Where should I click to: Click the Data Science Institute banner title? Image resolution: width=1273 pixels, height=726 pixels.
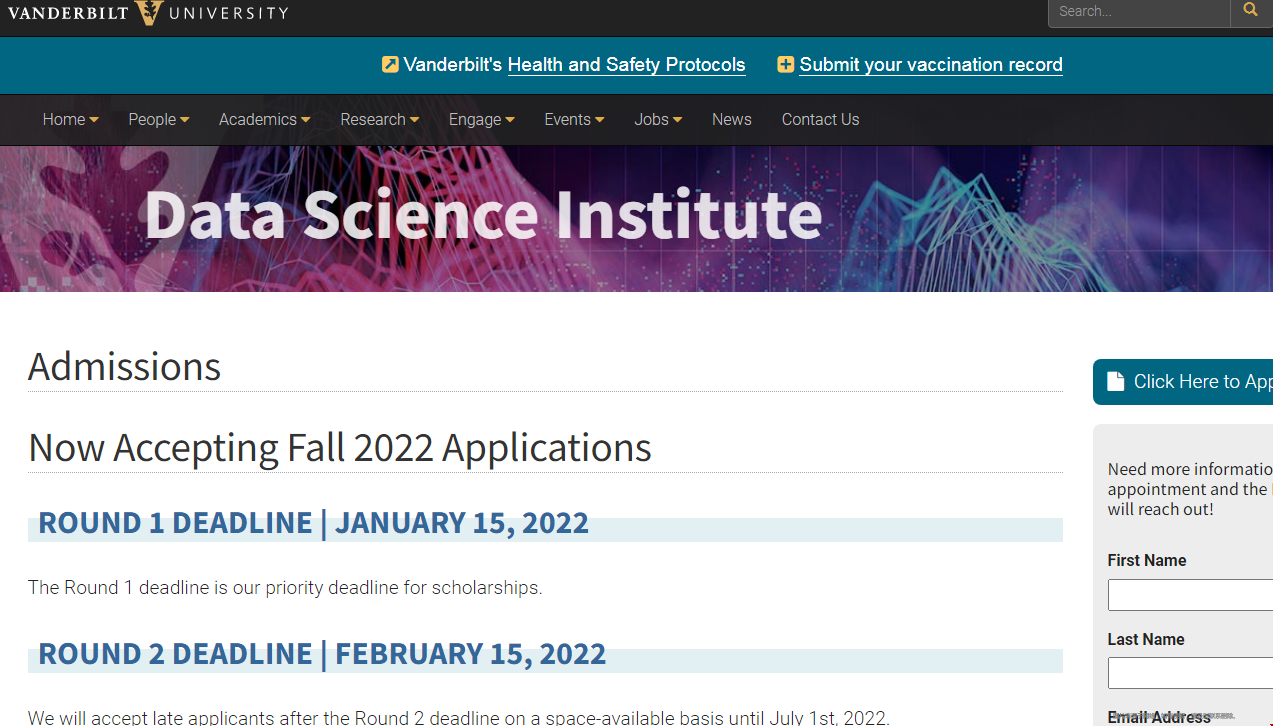(x=483, y=214)
